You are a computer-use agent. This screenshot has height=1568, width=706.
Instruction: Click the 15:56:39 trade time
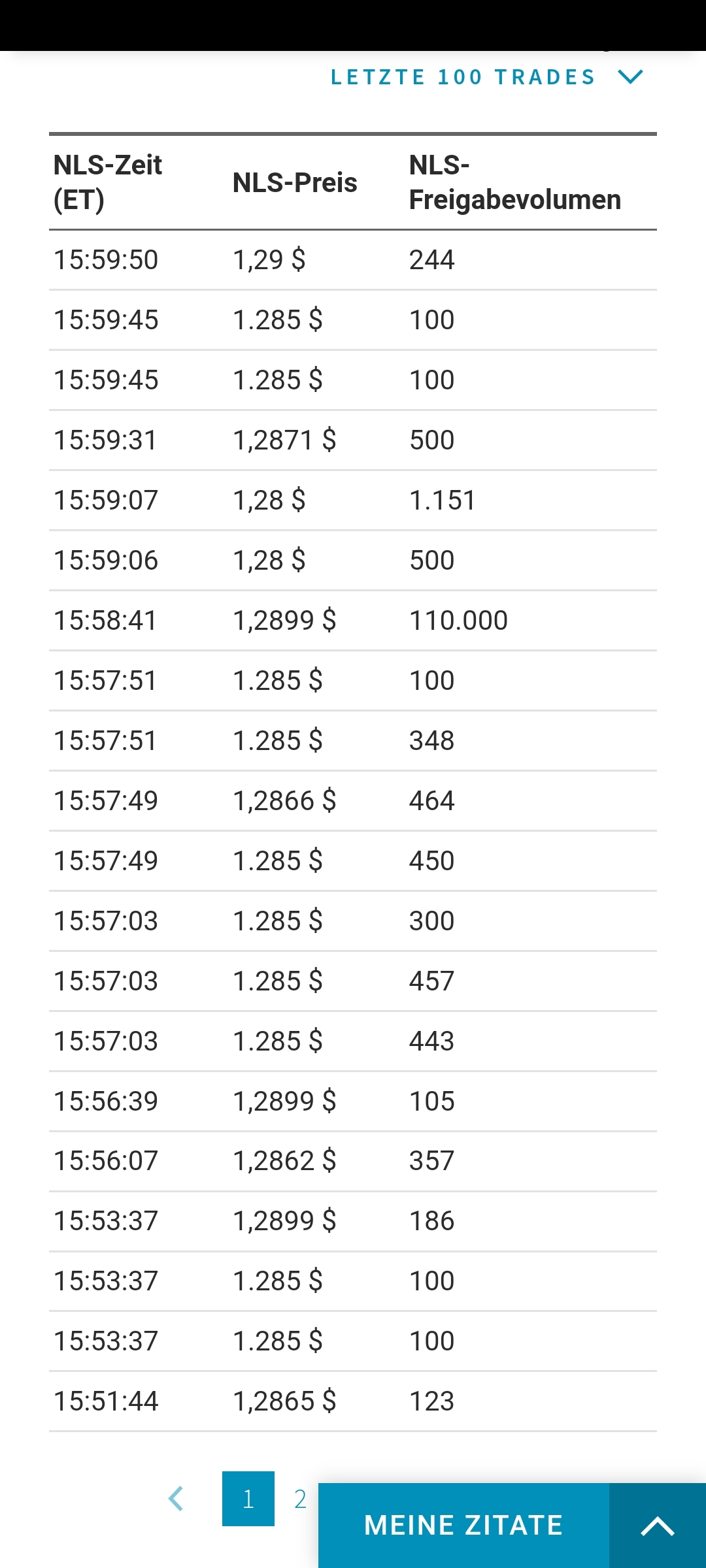[x=106, y=1102]
